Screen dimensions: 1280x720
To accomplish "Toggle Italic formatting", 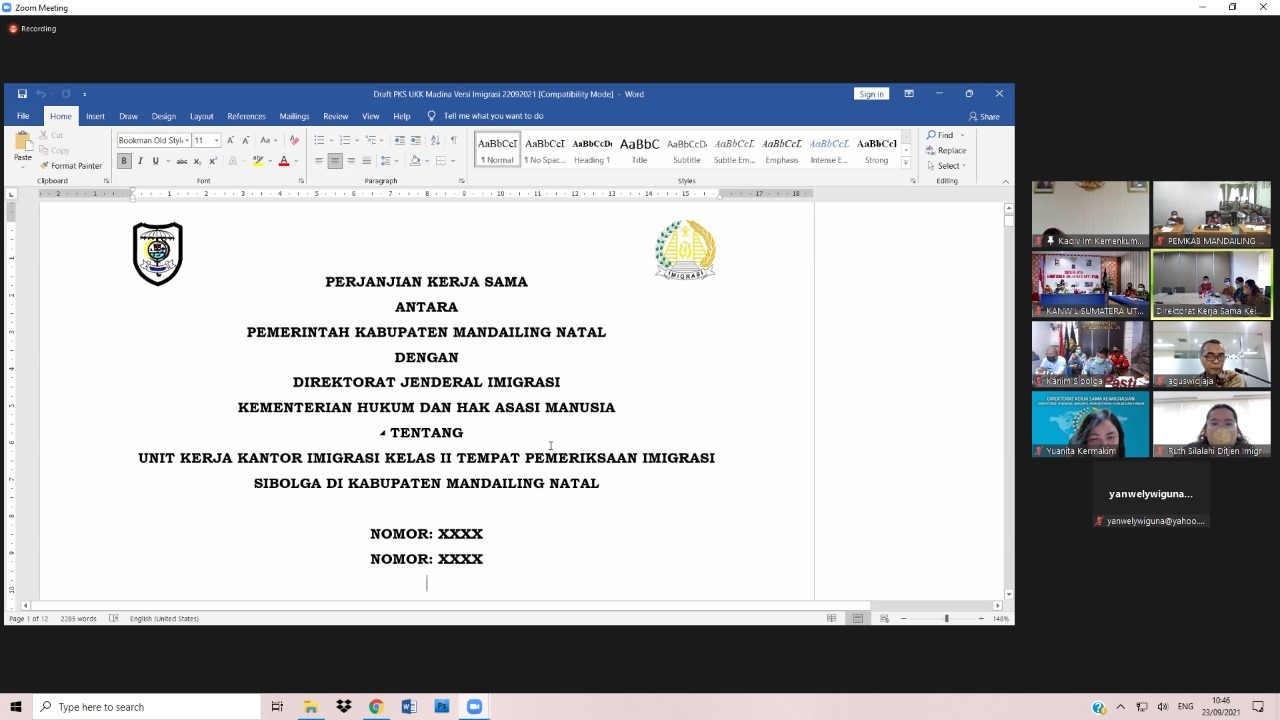I will click(x=140, y=161).
